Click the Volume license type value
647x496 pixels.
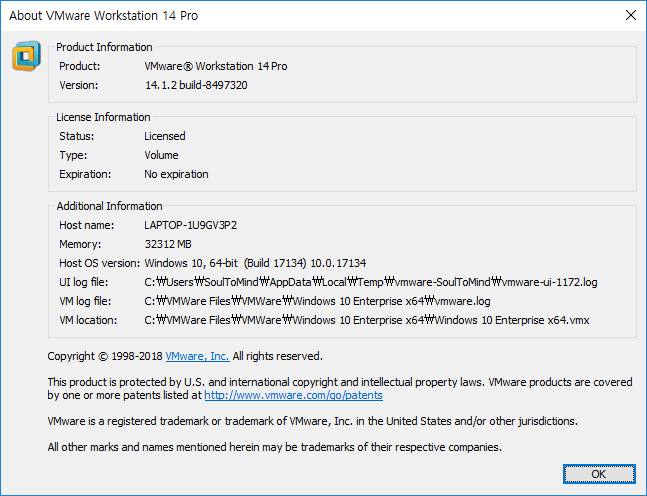click(161, 155)
